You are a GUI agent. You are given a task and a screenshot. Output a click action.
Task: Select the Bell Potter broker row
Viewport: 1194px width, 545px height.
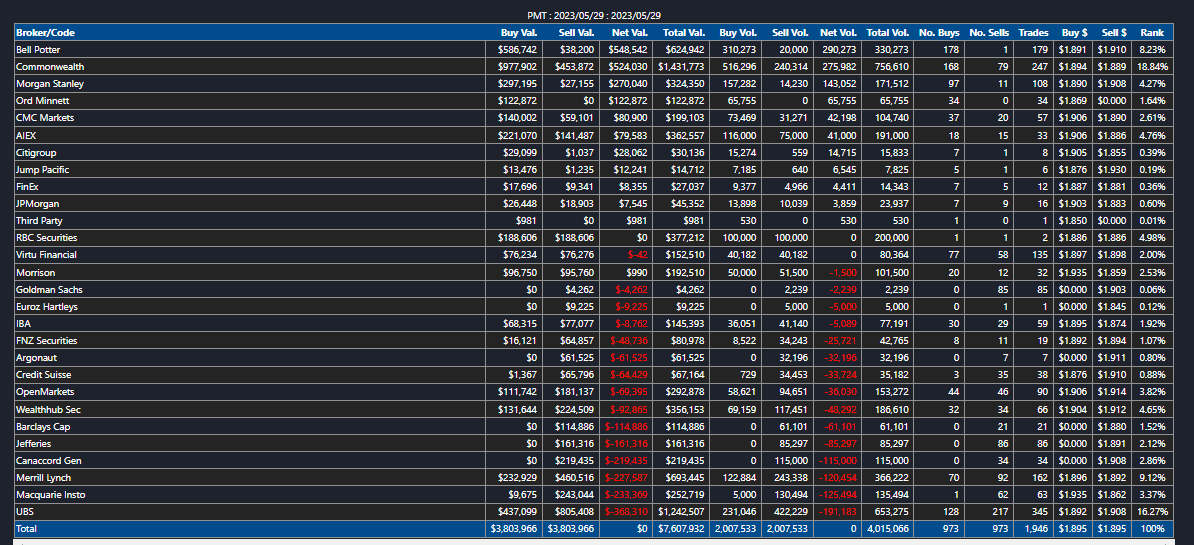(x=596, y=49)
